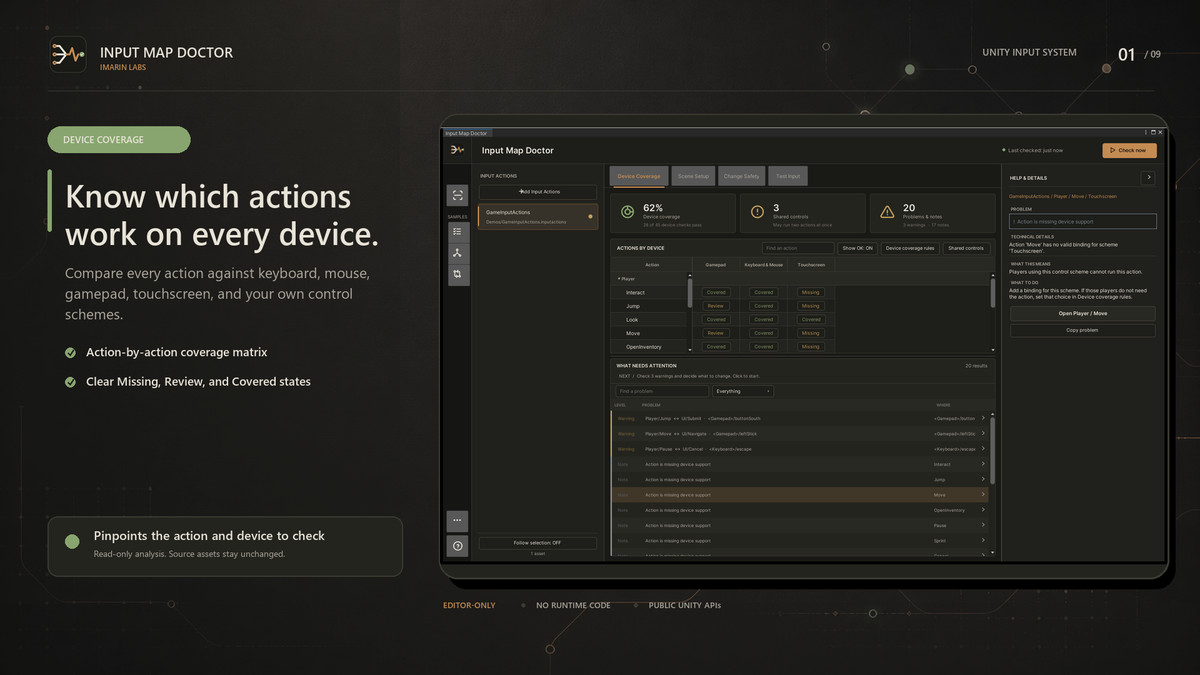Switch to the Scene Setup tab
Screen dimensions: 1200x675
pyautogui.click(x=692, y=176)
